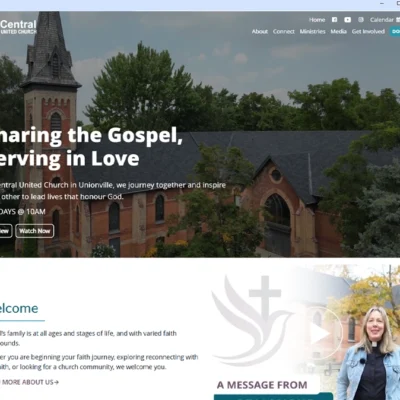Minimize the browser window

(x=382, y=3)
